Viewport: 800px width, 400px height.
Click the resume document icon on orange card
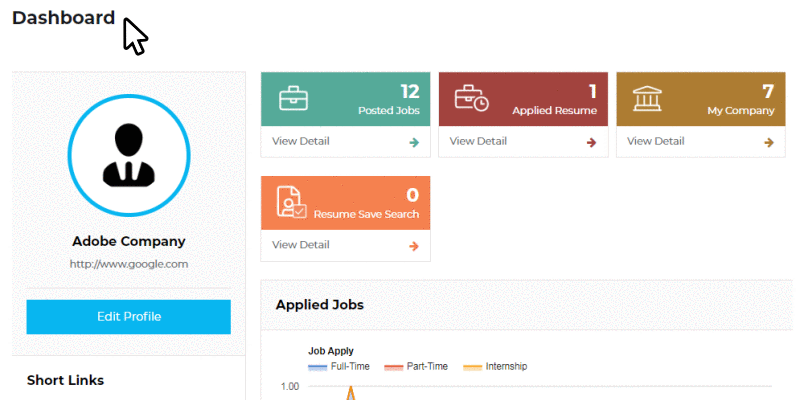[291, 203]
